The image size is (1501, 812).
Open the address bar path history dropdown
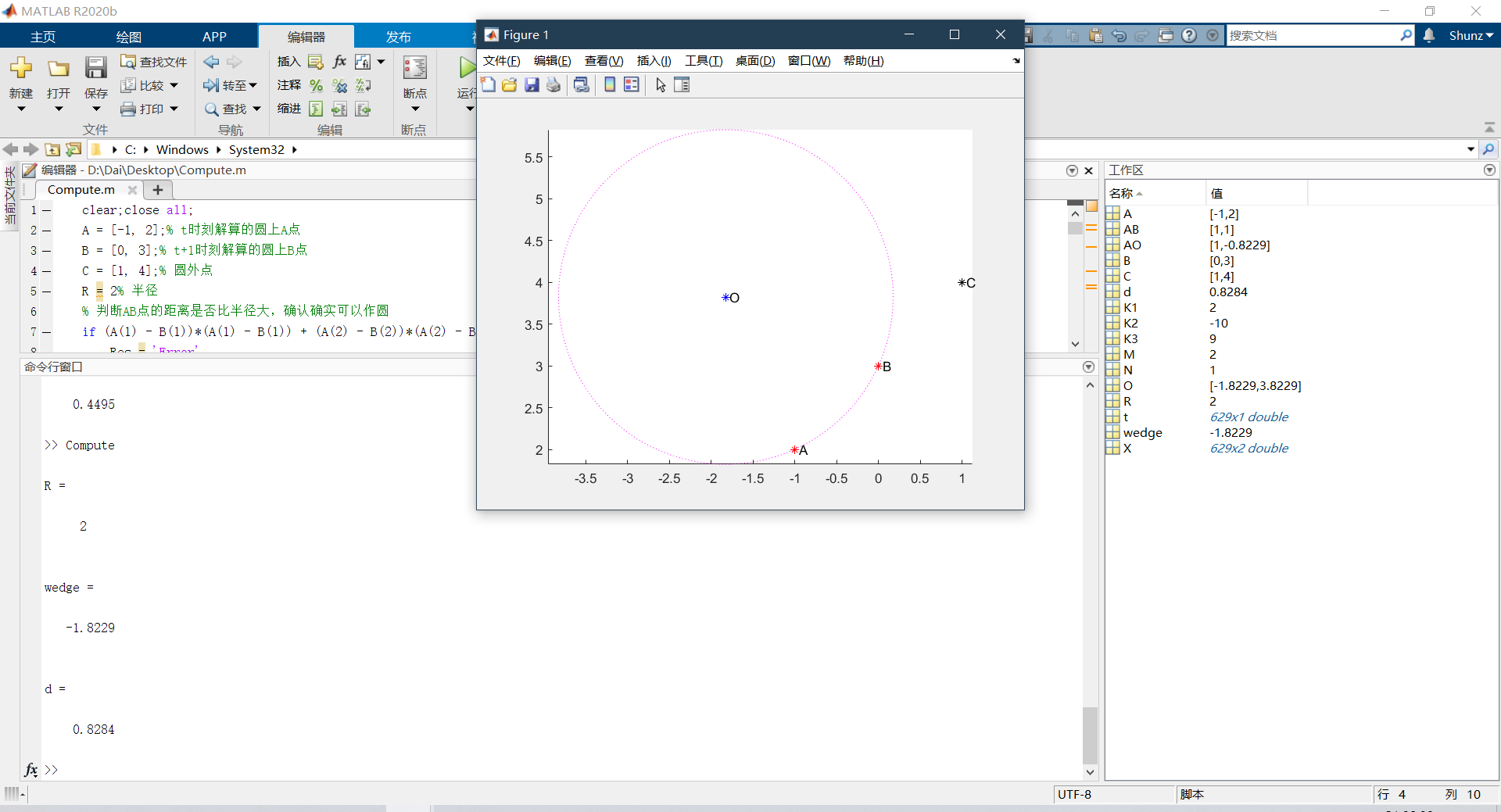click(x=1471, y=149)
